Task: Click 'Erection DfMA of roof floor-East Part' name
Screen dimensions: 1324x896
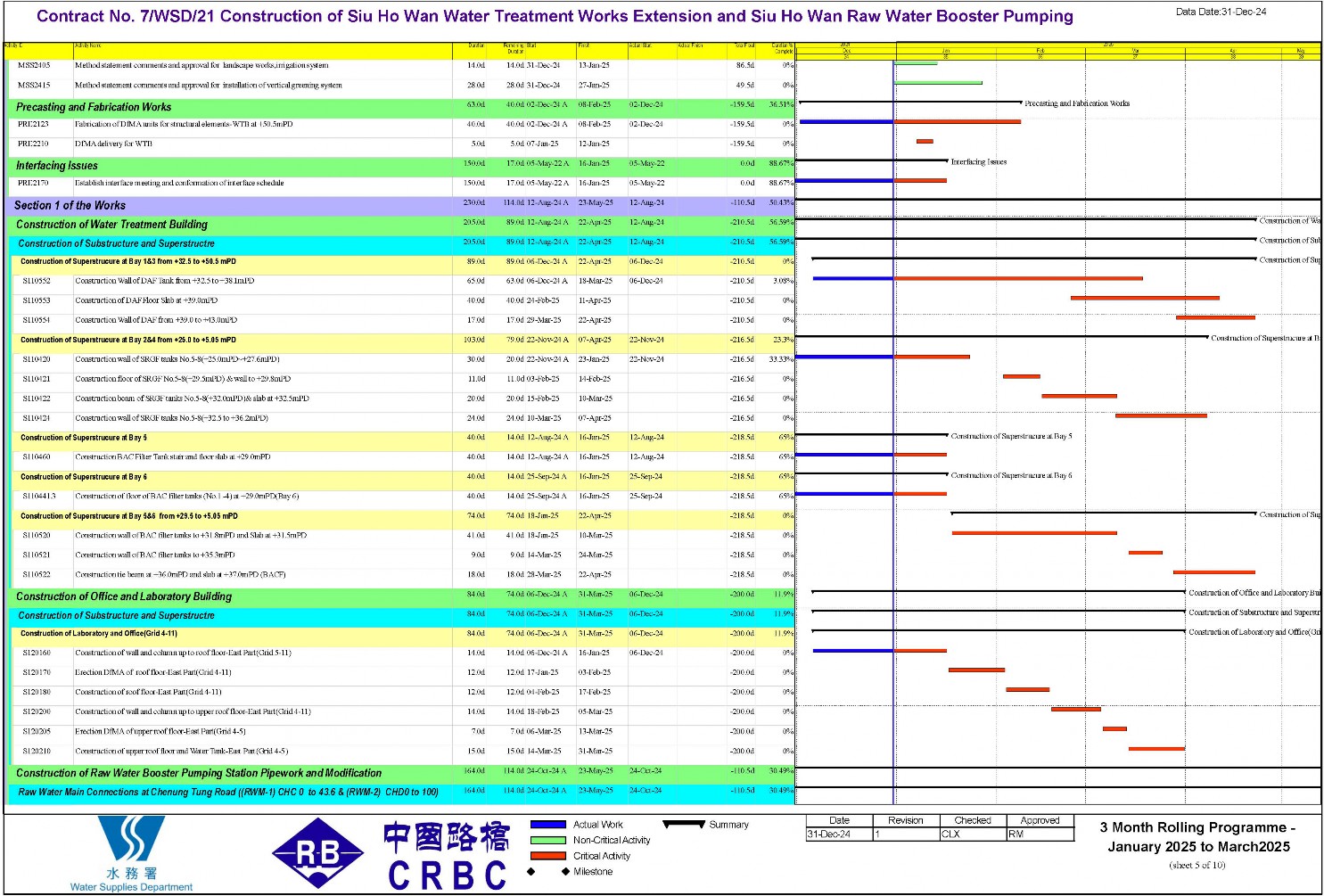Action: coord(152,673)
